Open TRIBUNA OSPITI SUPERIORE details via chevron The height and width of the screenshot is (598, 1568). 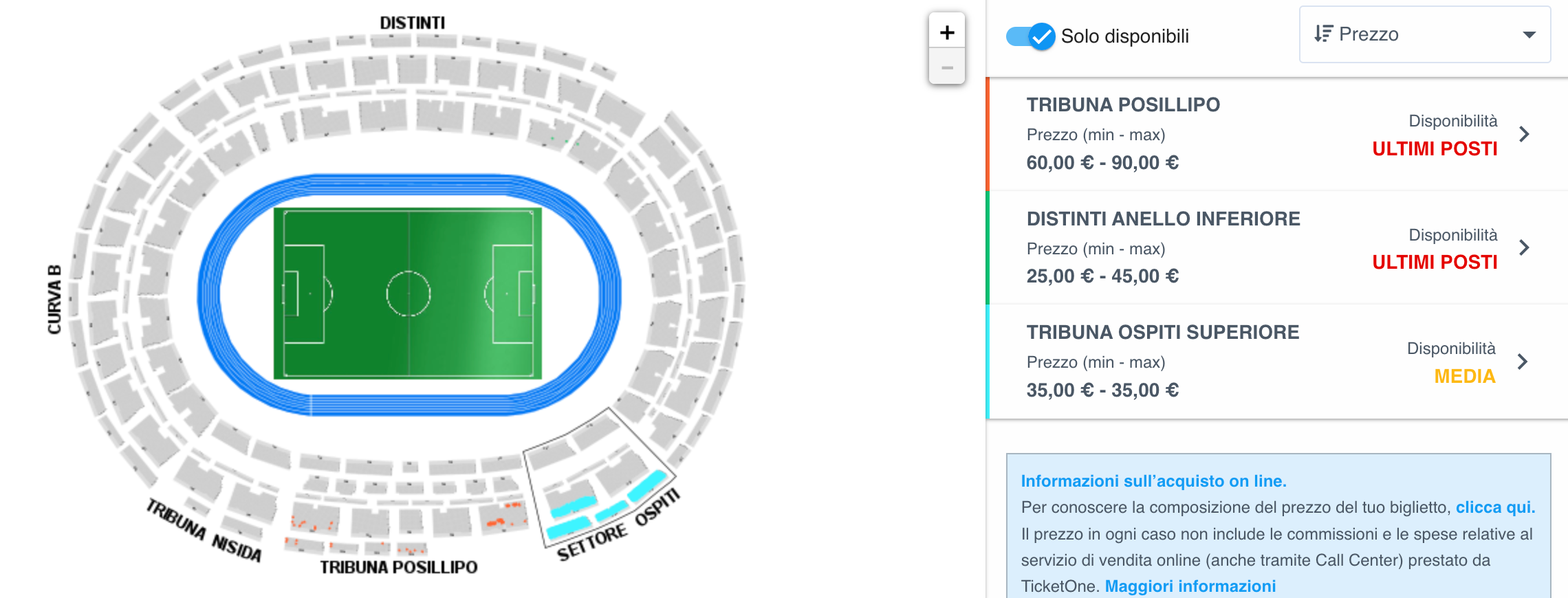(x=1523, y=362)
